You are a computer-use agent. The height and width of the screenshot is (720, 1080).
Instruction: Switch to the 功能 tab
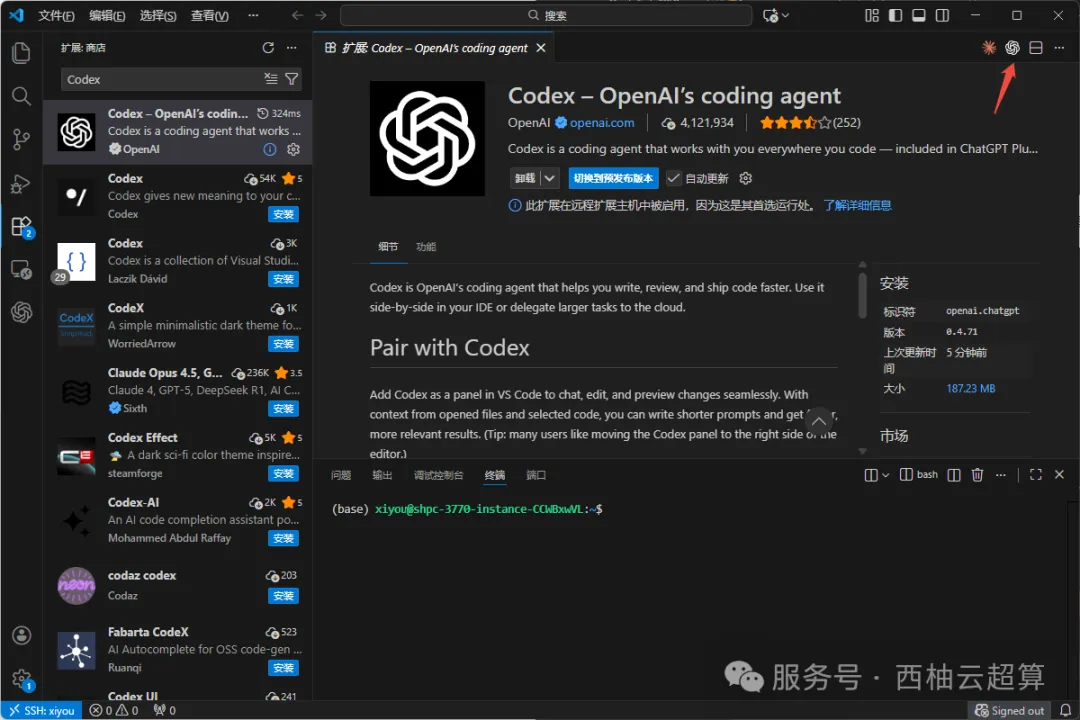426,247
